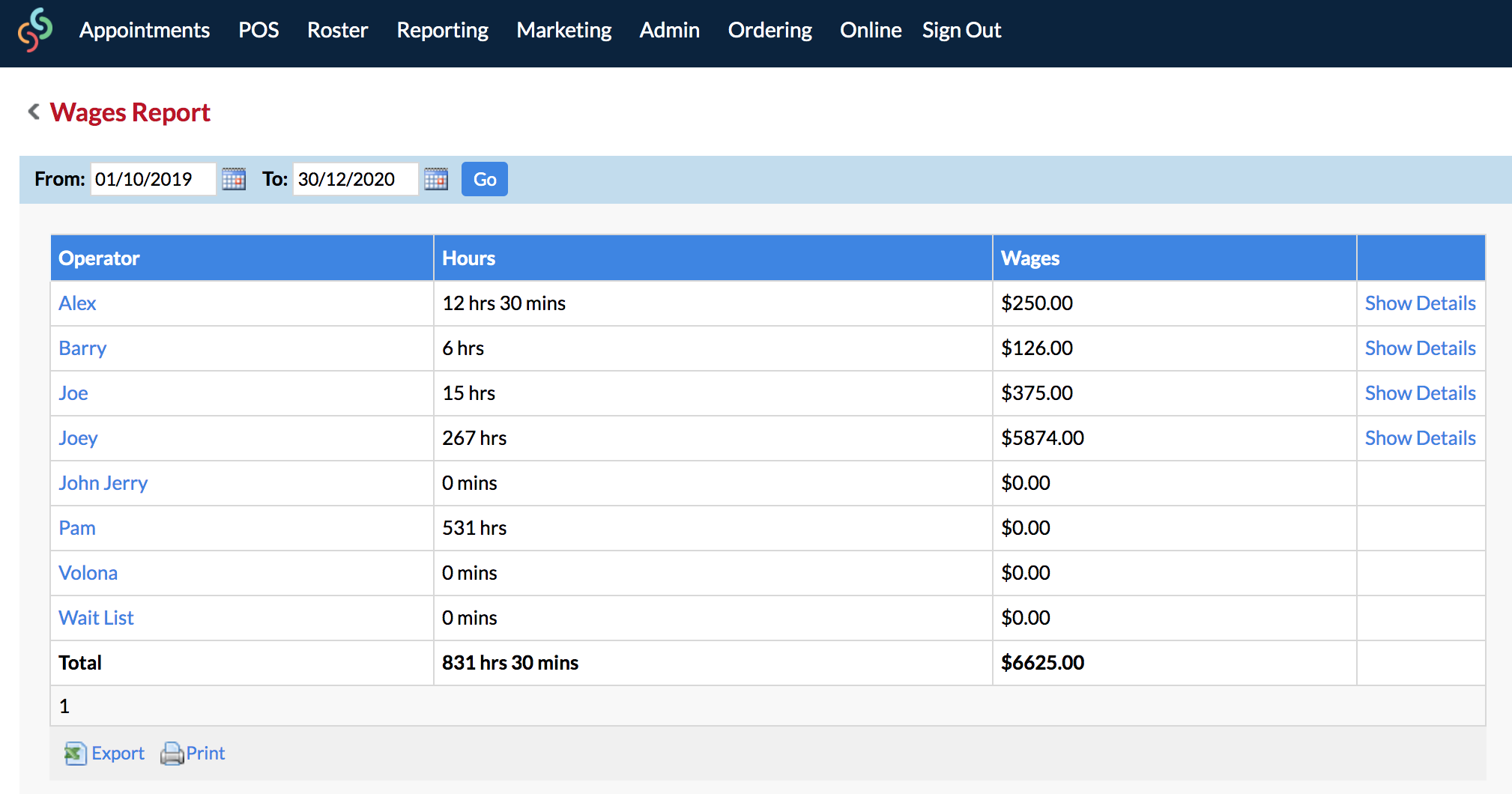Open the Admin menu
Viewport: 1512px width, 794px height.
pos(669,30)
